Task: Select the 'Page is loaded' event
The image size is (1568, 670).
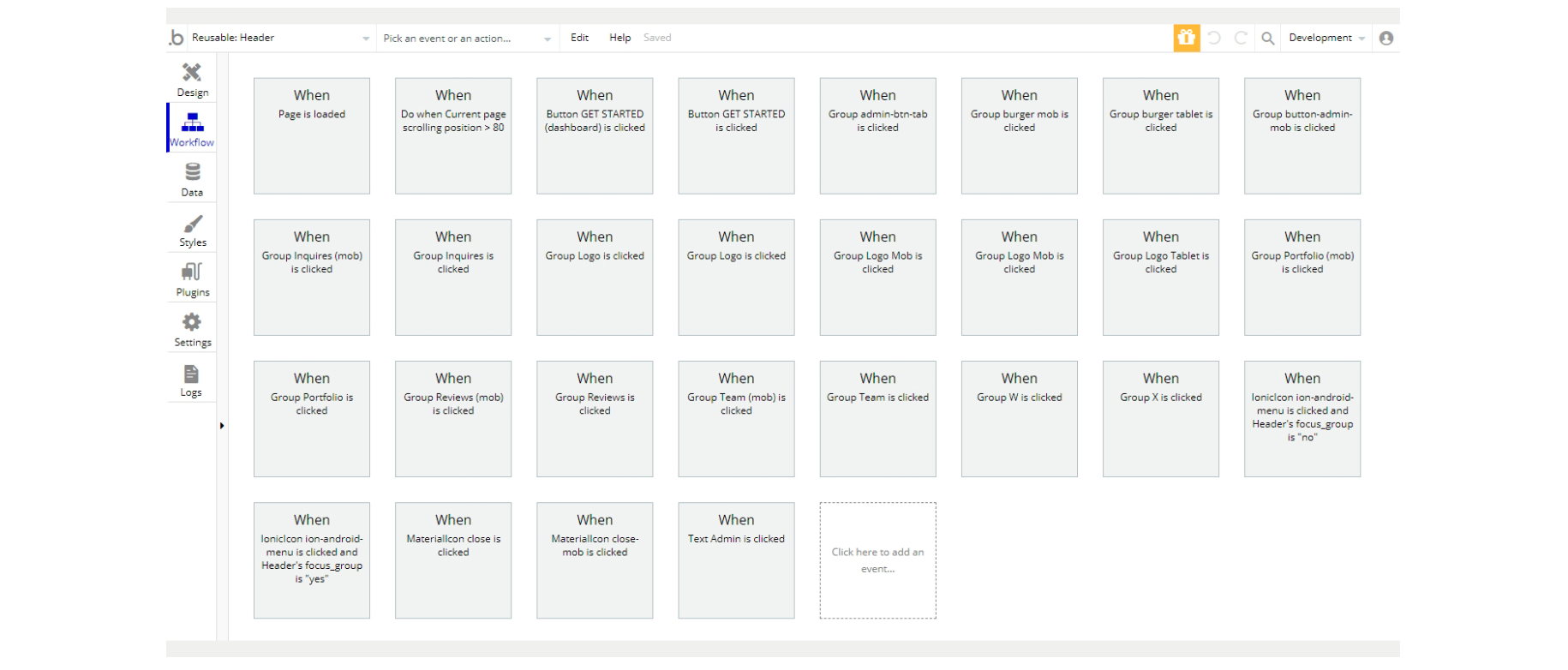Action: click(x=312, y=136)
